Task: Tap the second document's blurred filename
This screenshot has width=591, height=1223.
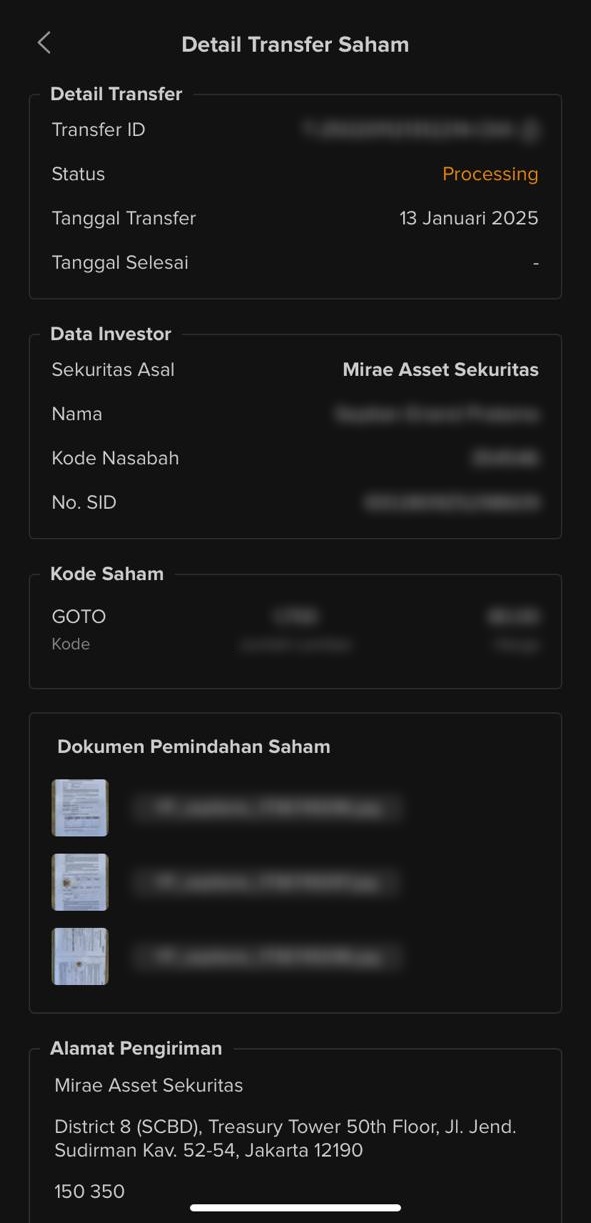Action: click(267, 882)
